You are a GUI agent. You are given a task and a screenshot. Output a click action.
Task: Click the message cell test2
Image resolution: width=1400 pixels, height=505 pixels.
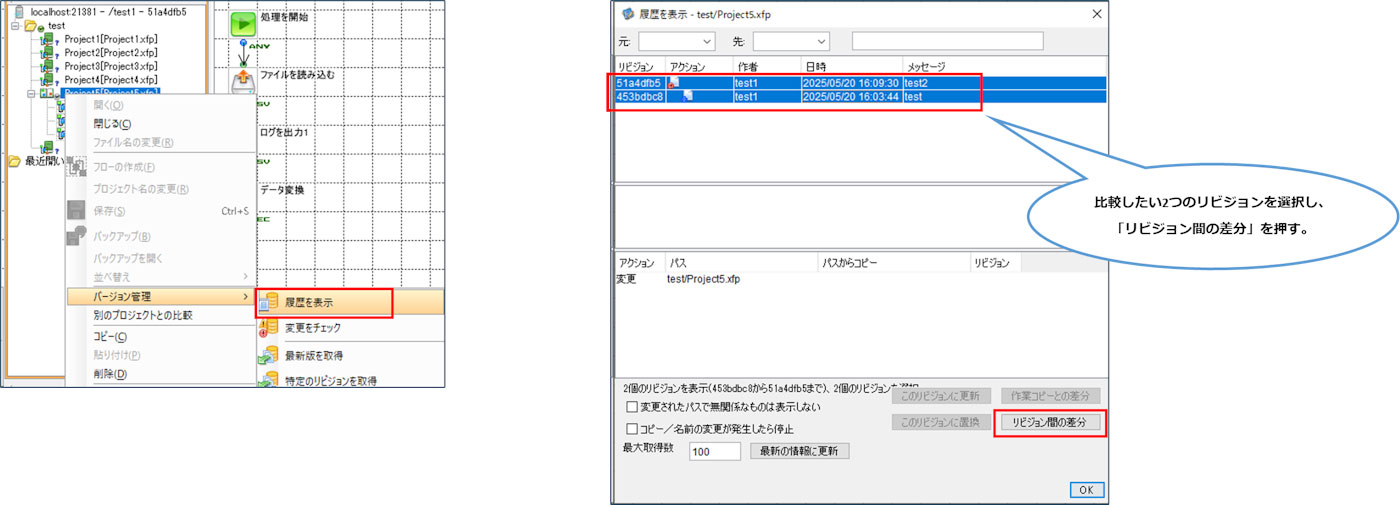click(916, 83)
